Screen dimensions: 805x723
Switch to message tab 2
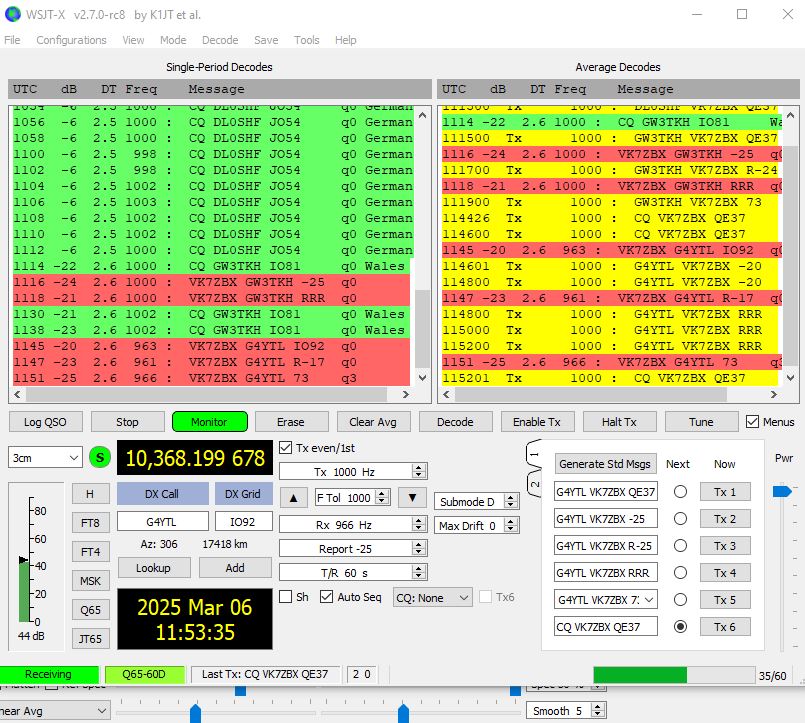(534, 484)
